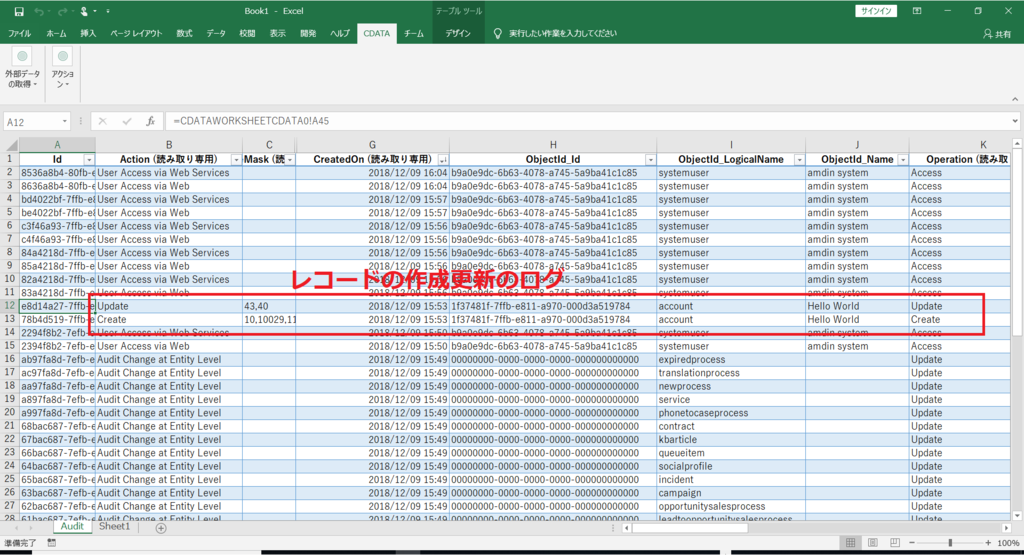This screenshot has height=555, width=1024.
Task: Click the vertical scrollbar up arrow
Action: [1017, 144]
